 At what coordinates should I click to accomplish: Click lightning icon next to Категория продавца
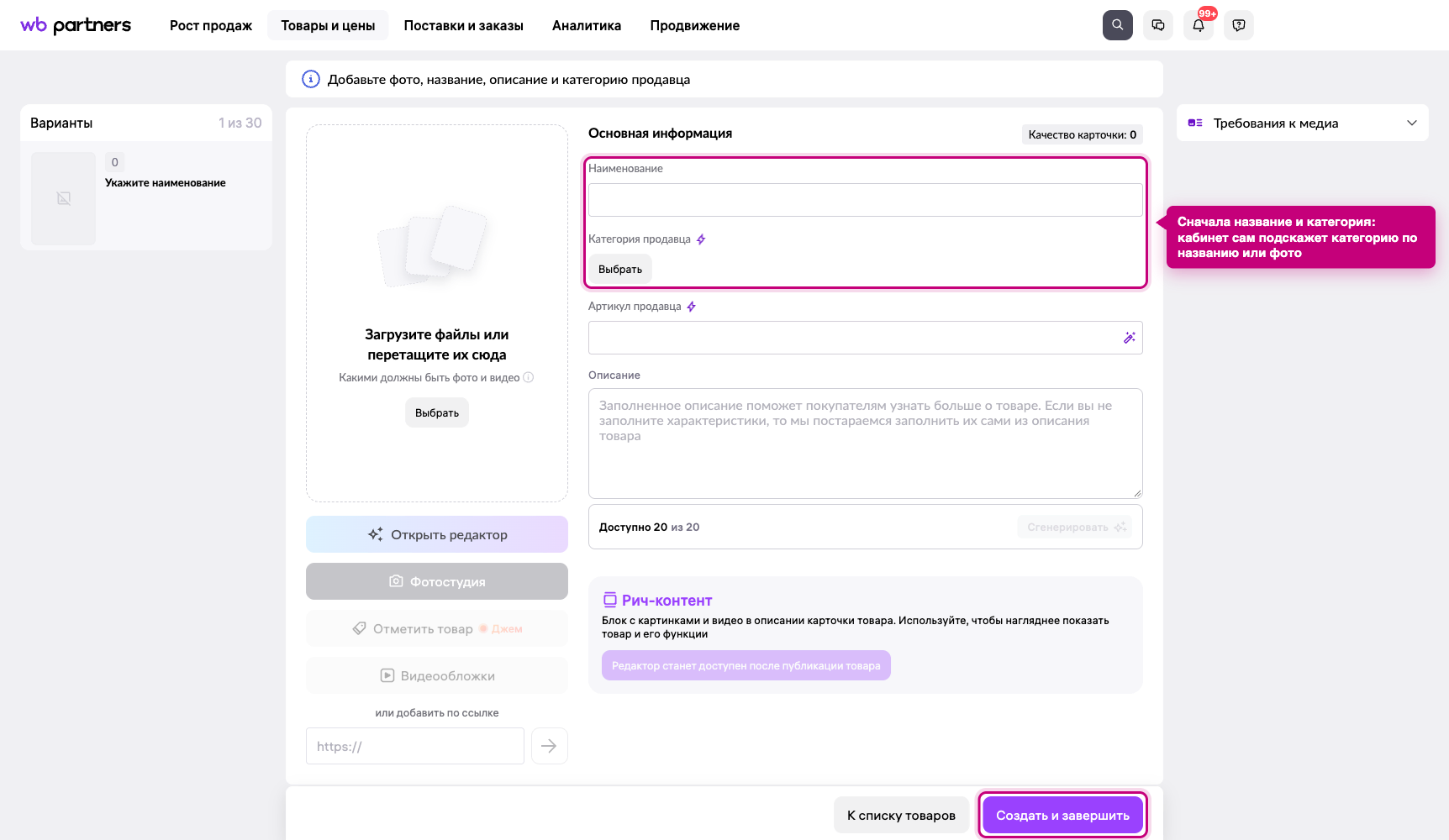pos(701,239)
